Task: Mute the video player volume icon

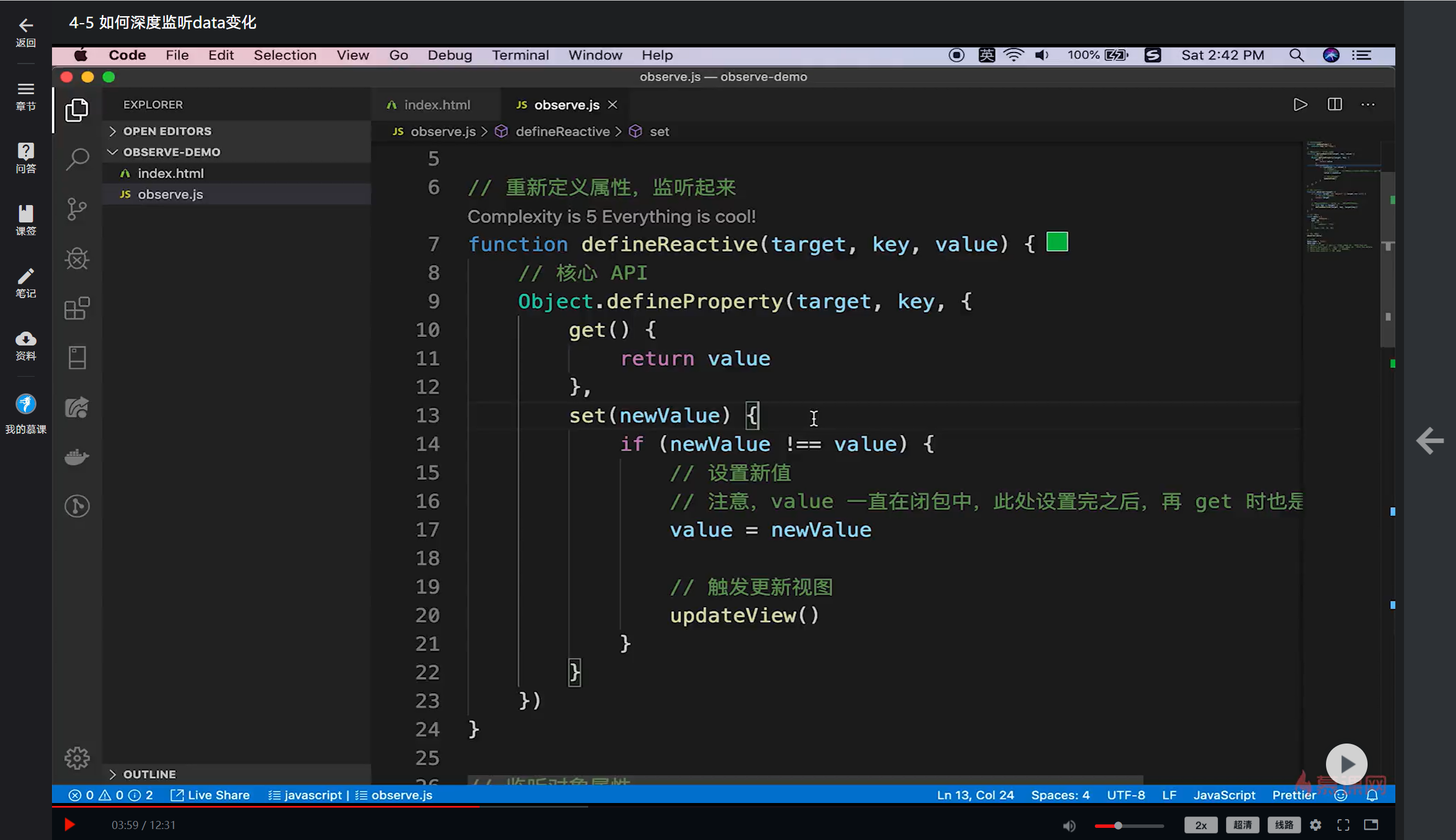Action: click(x=1069, y=826)
